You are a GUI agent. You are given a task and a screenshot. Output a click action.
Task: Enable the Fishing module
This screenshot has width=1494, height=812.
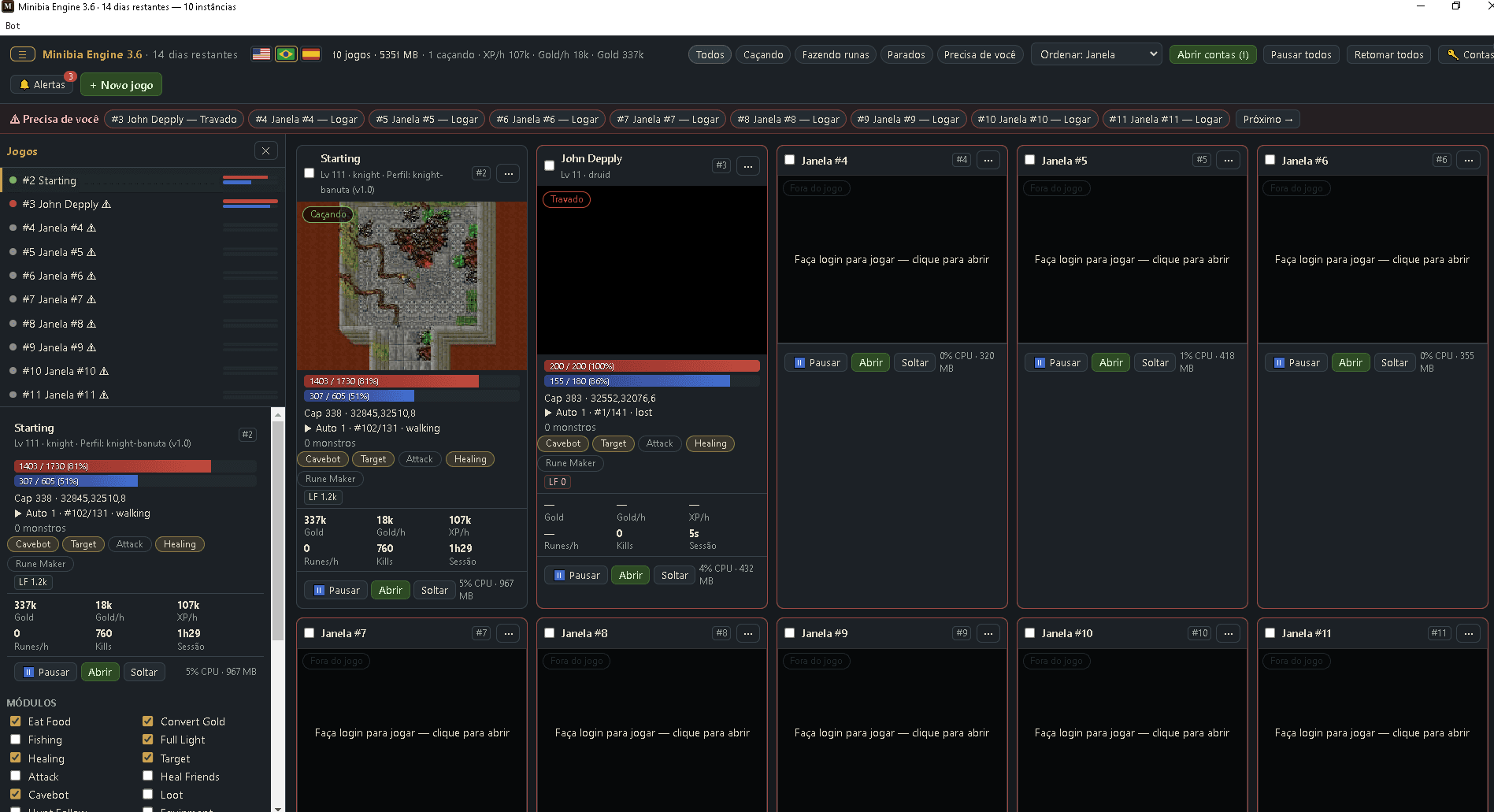[16, 740]
